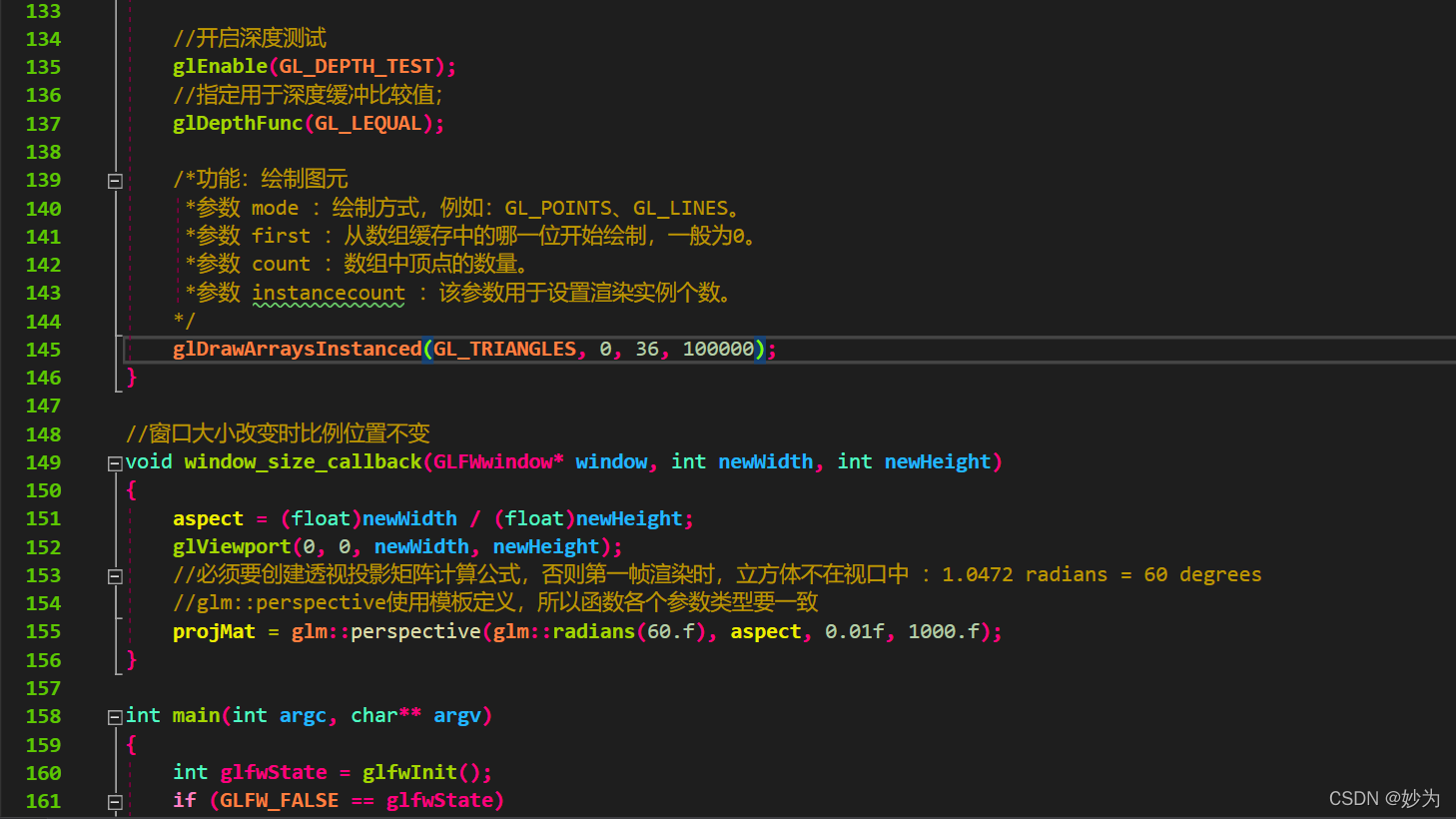Click GLFW_FALSE on line 161

coord(279,800)
